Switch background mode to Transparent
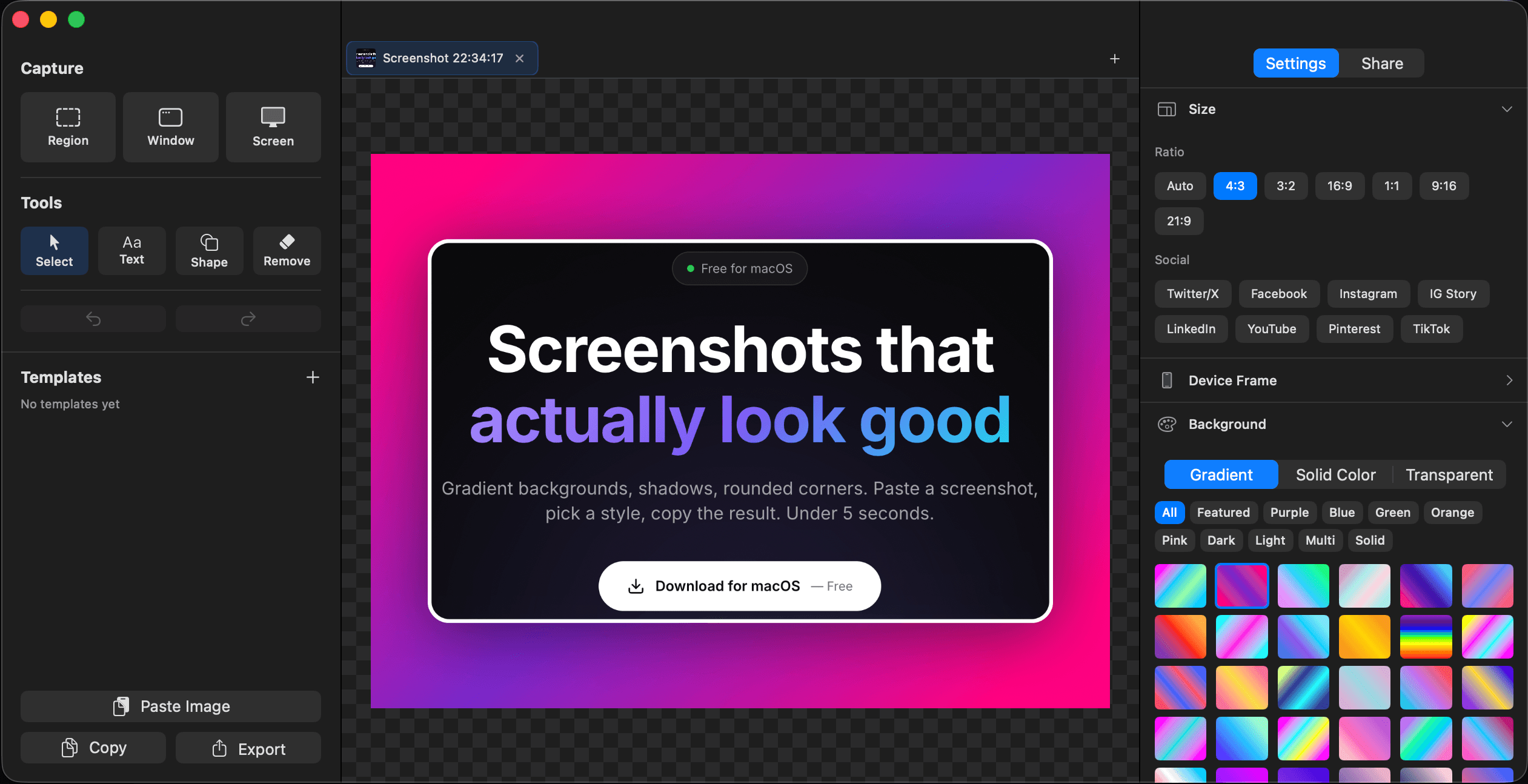 point(1449,474)
